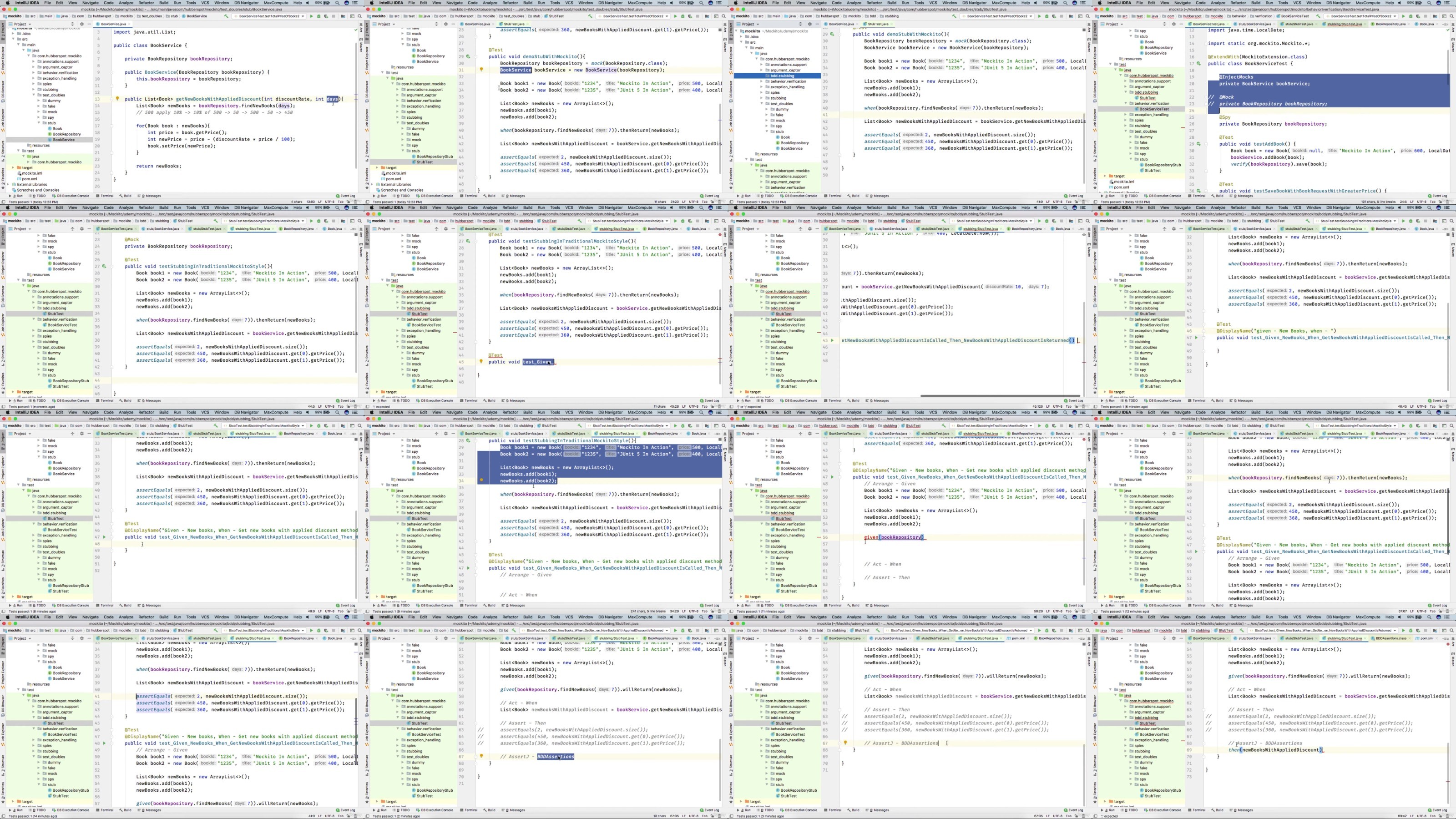Viewport: 1456px width, 819px height.
Task: Open DB Navigator menu in BookServiceTest.java window
Action: pos(1339,3)
